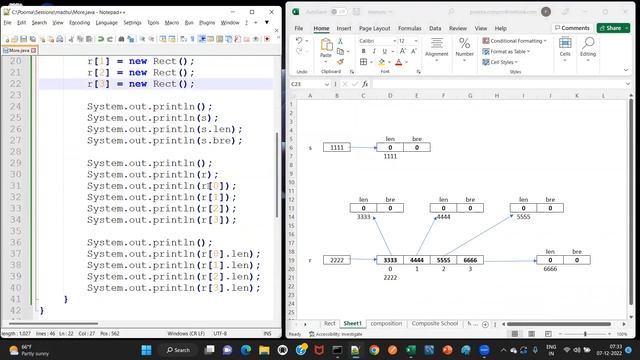
Task: Click green Undo arrow in Notepad++ toolbar
Action: pos(101,39)
